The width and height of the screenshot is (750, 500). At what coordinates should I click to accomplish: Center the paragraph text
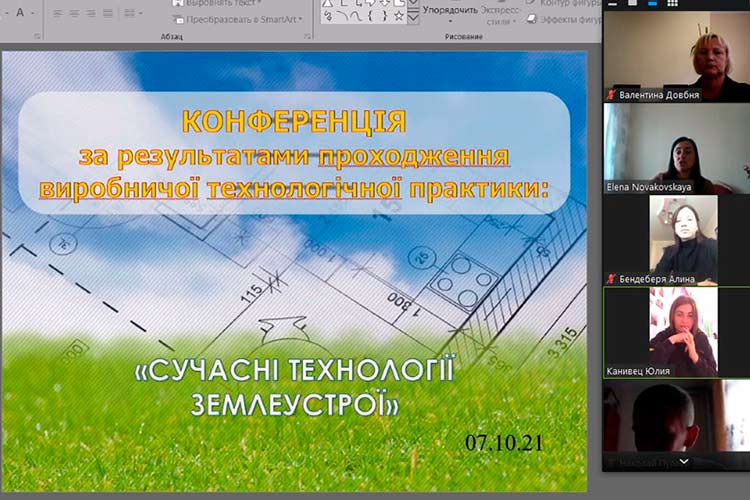[x=74, y=13]
